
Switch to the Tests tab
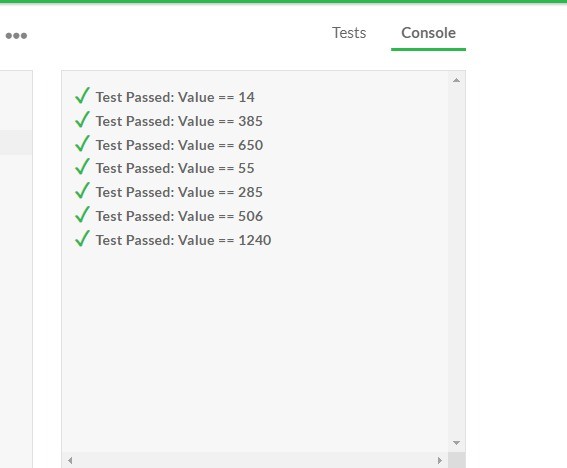point(349,33)
